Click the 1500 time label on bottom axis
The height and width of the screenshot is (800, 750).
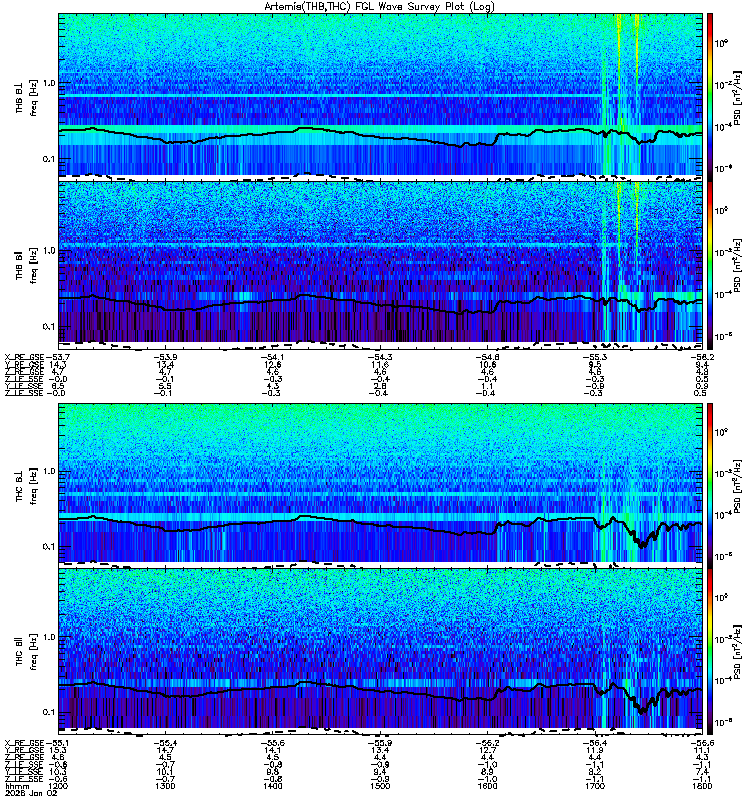click(380, 786)
